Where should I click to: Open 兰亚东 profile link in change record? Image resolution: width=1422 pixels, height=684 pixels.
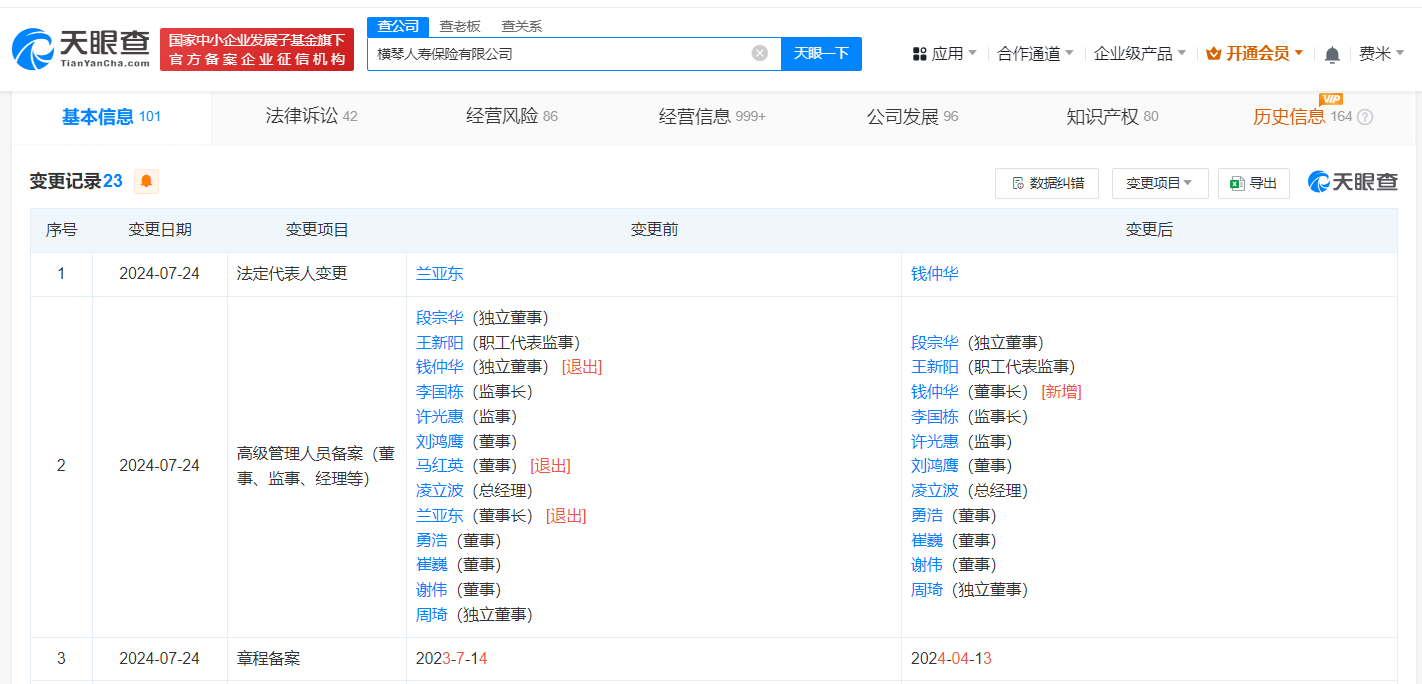click(x=439, y=272)
